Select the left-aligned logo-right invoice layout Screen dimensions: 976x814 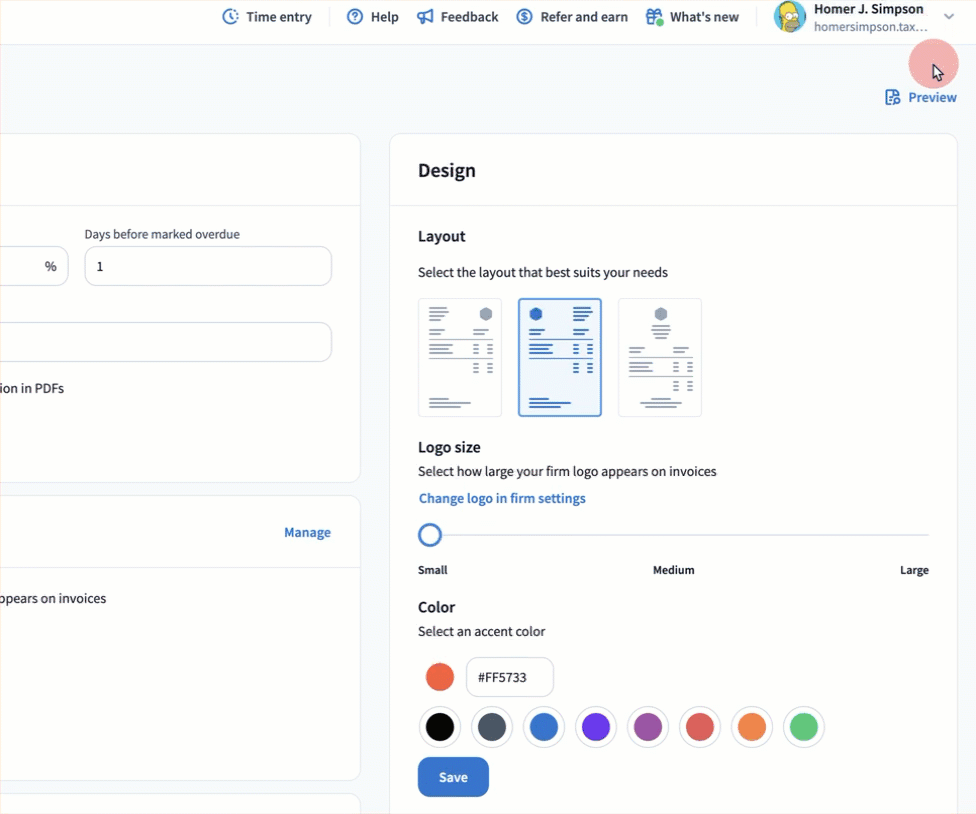(460, 357)
